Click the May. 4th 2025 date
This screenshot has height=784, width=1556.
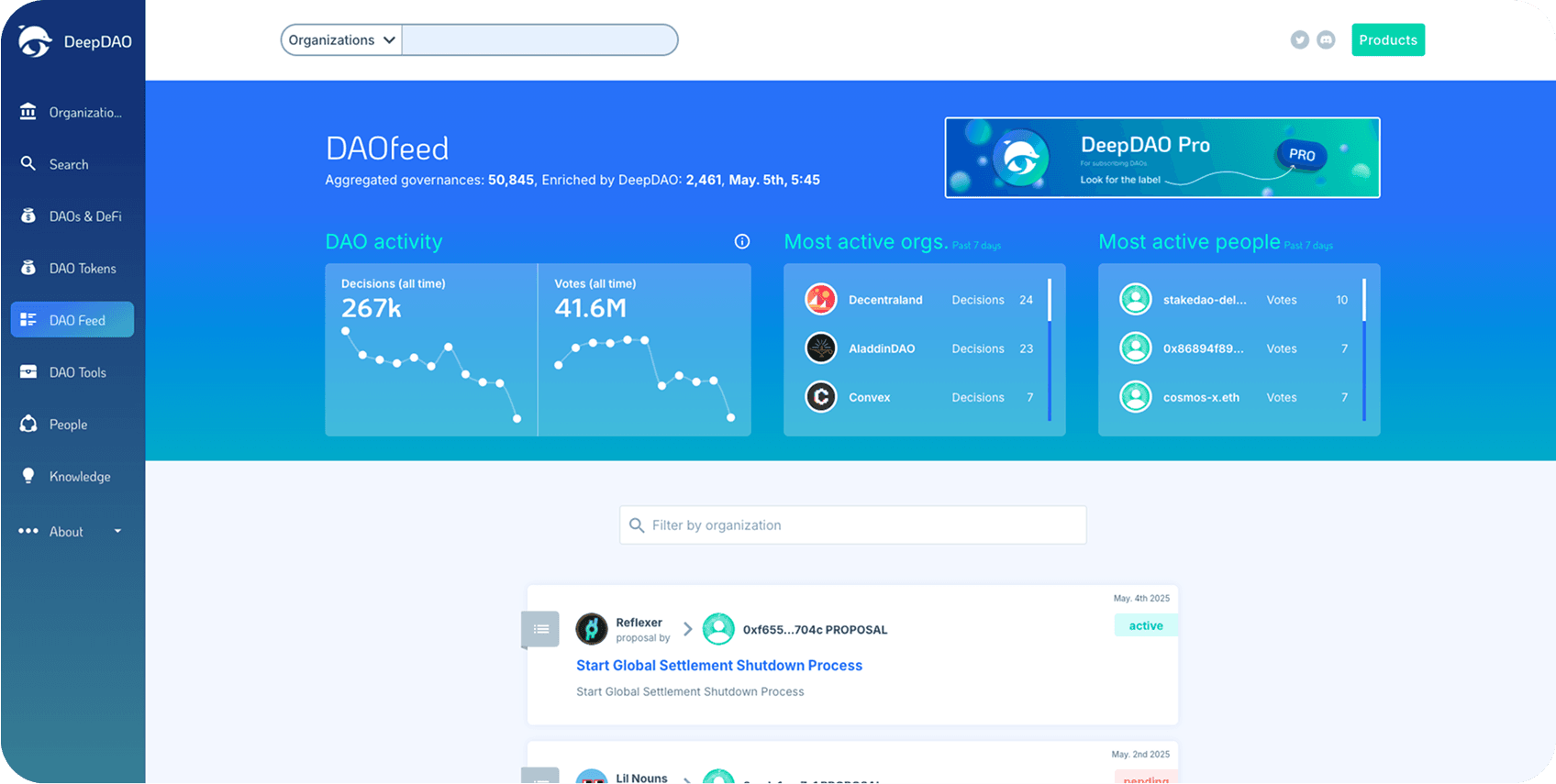click(x=1141, y=598)
